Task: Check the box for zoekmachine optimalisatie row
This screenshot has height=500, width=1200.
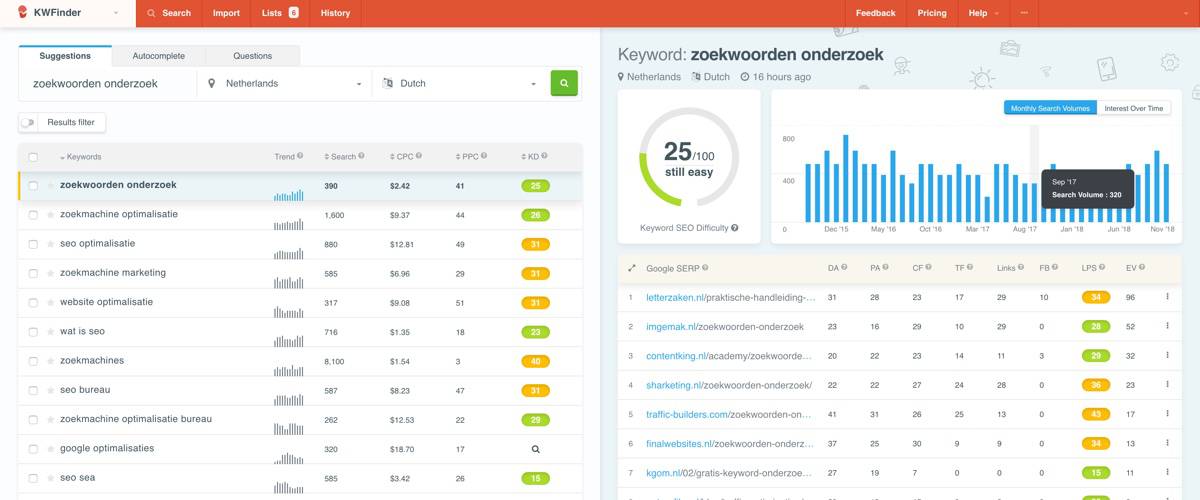Action: pos(33,215)
